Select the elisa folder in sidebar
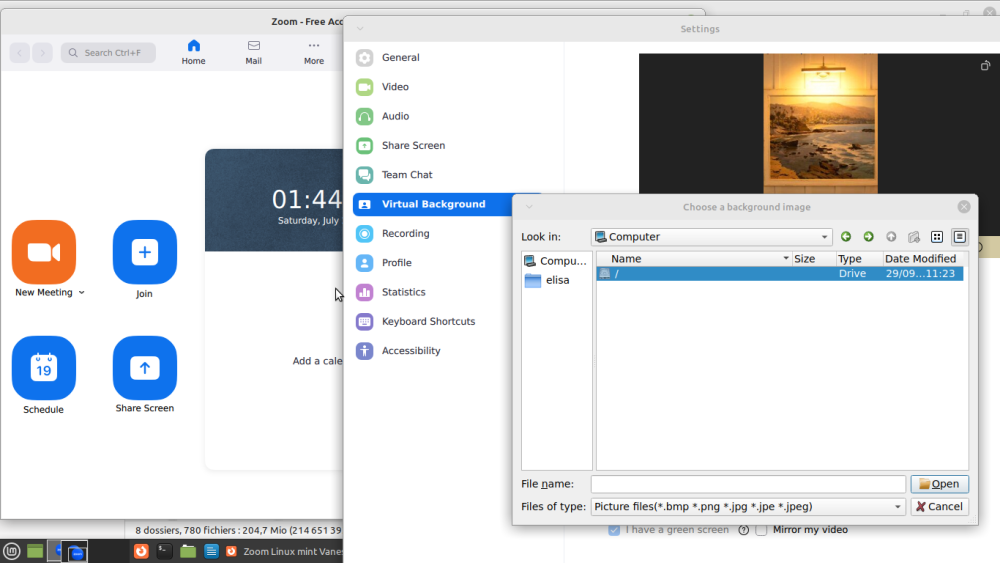Viewport: 1000px width, 563px height. 557,281
